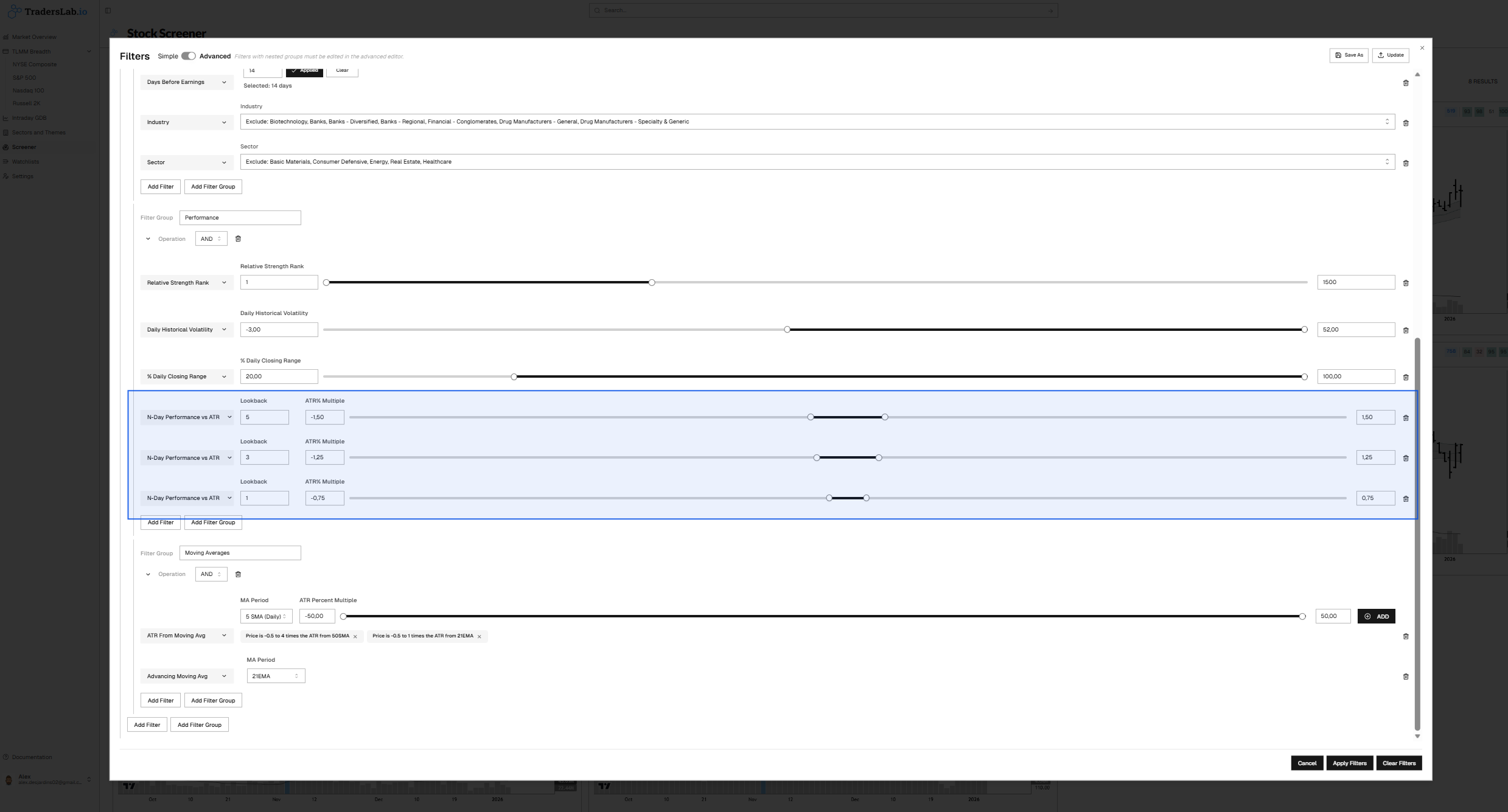Toggle the Simple/Advanced editor switch
This screenshot has width=1508, height=812.
[x=189, y=56]
